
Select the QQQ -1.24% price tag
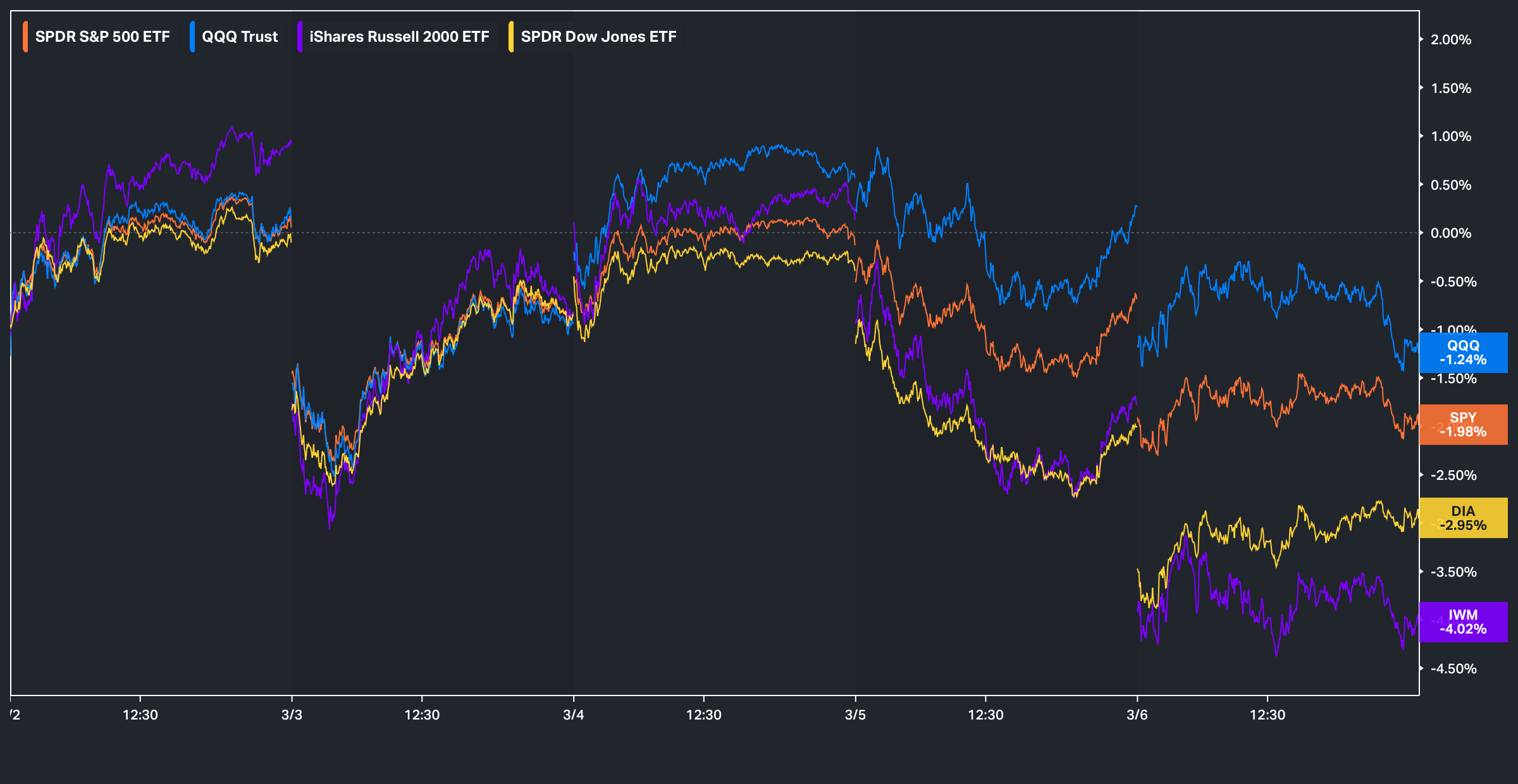click(x=1463, y=353)
